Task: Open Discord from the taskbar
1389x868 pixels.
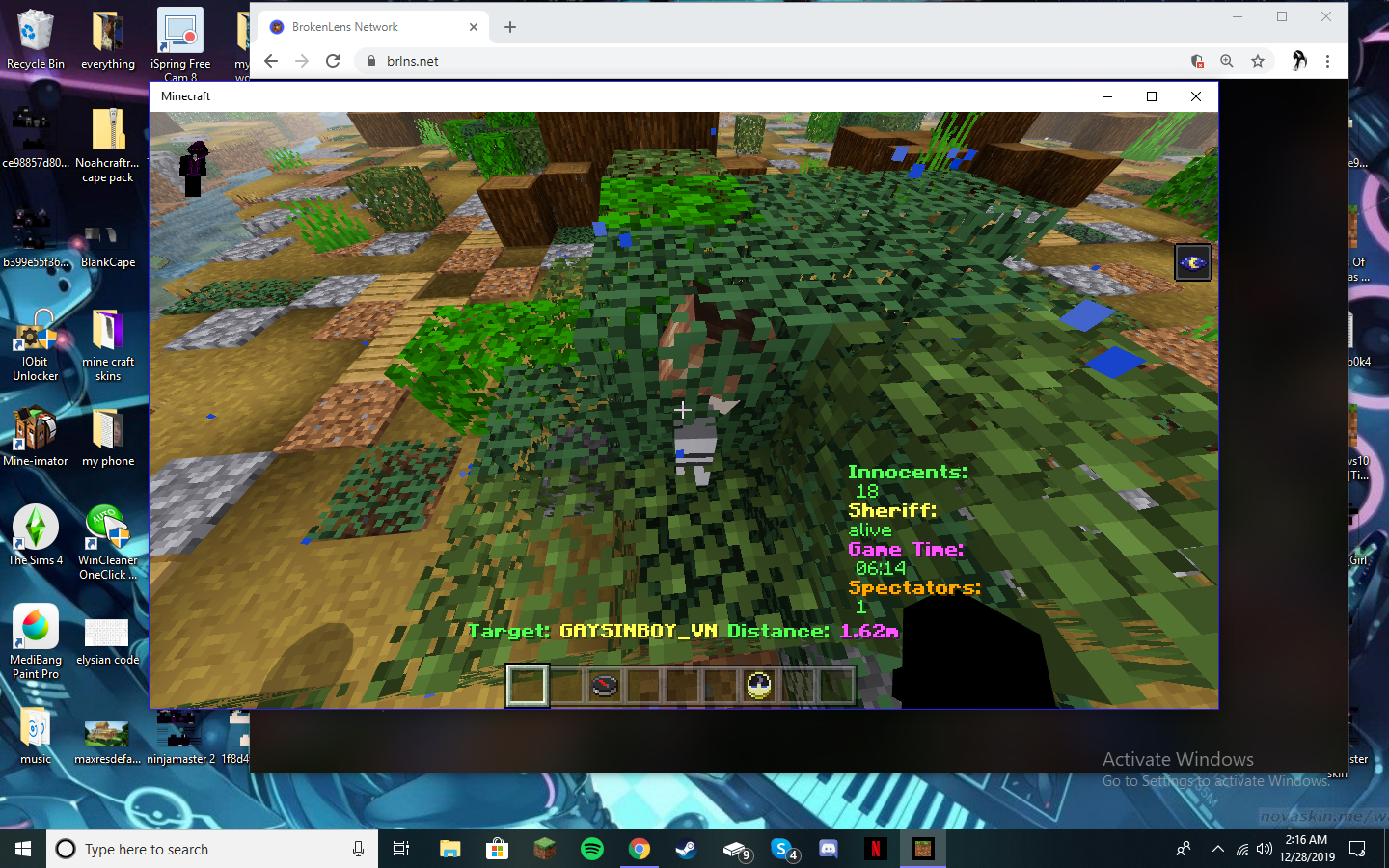Action: click(829, 849)
